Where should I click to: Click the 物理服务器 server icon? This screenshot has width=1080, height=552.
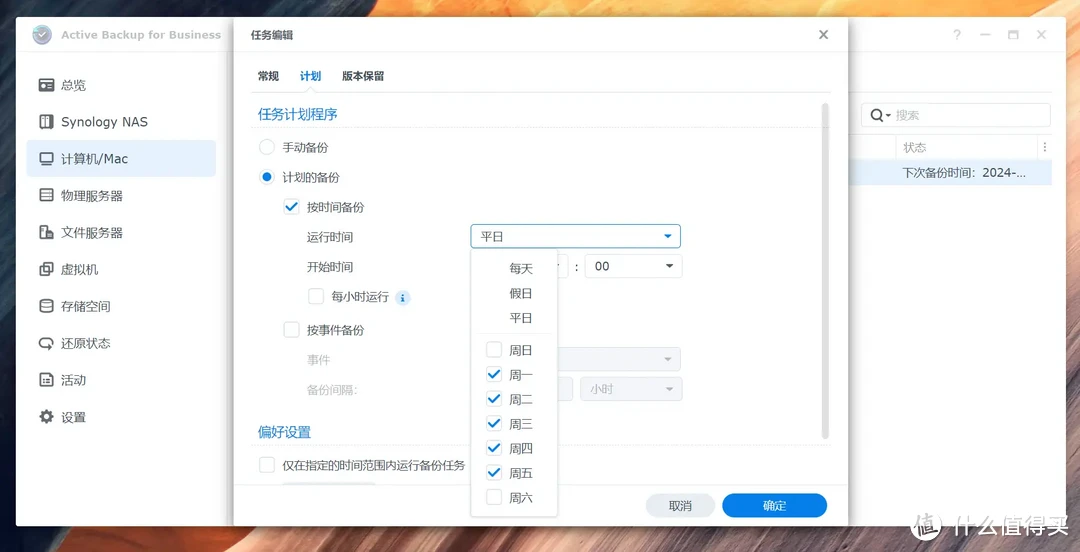pyautogui.click(x=46, y=196)
